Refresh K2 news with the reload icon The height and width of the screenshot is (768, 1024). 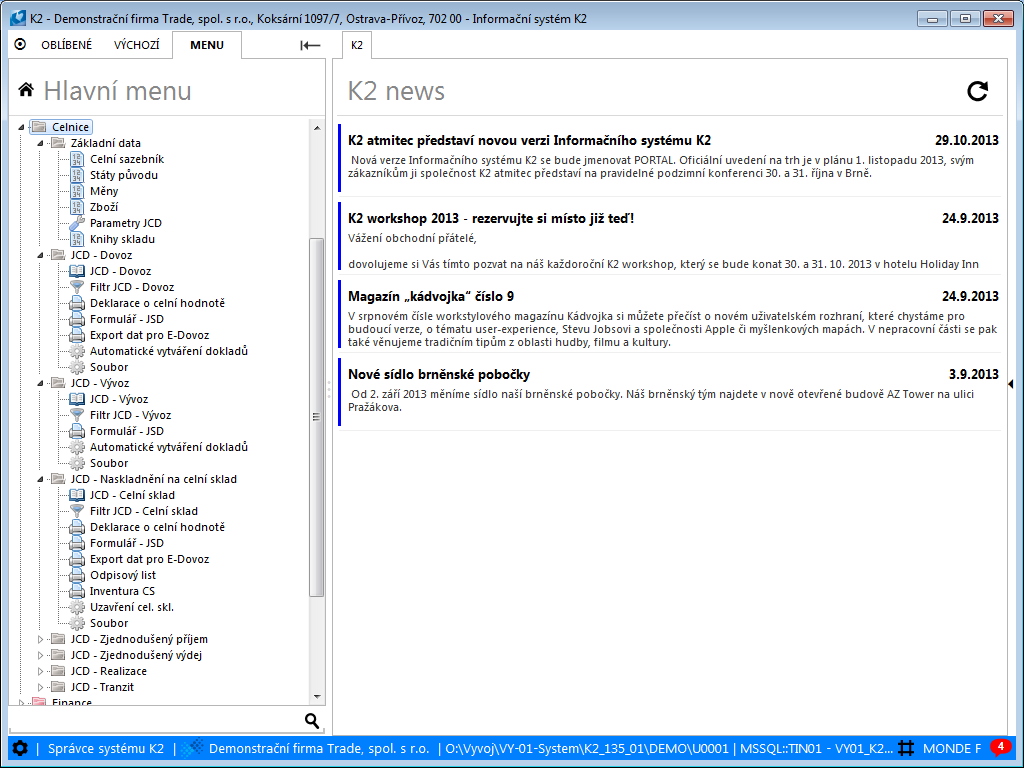[977, 91]
